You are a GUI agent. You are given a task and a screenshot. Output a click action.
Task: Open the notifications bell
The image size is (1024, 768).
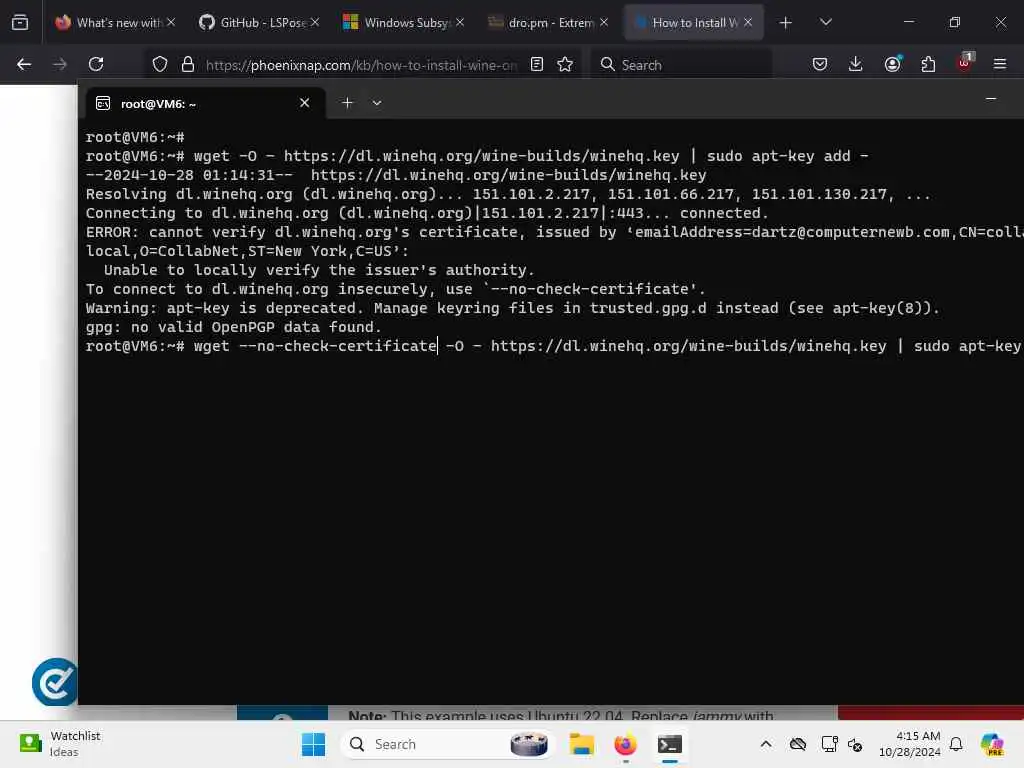tap(956, 744)
